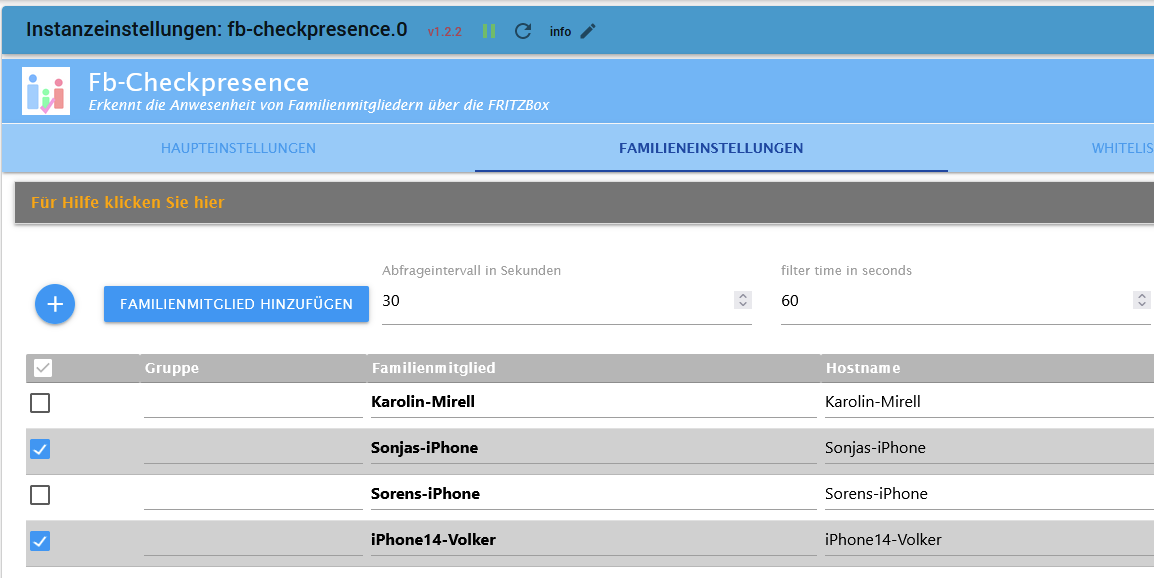Click the Hostname field of iPhone14-Volker
Viewport: 1154px width, 578px height.
985,540
